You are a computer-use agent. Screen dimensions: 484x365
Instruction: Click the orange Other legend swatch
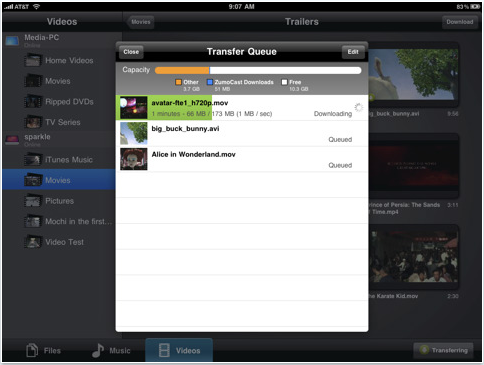point(178,82)
